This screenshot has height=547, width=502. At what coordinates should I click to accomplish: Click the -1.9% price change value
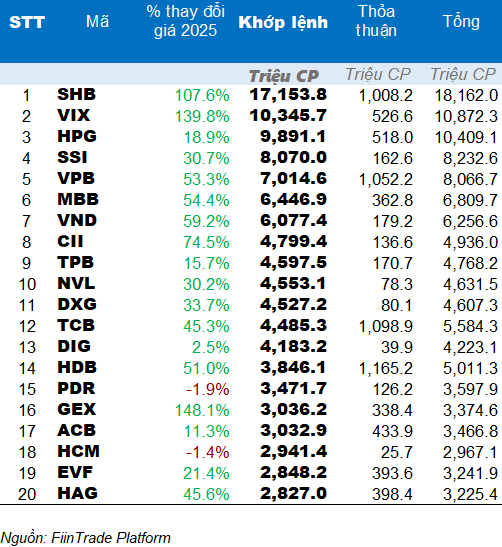click(x=208, y=389)
